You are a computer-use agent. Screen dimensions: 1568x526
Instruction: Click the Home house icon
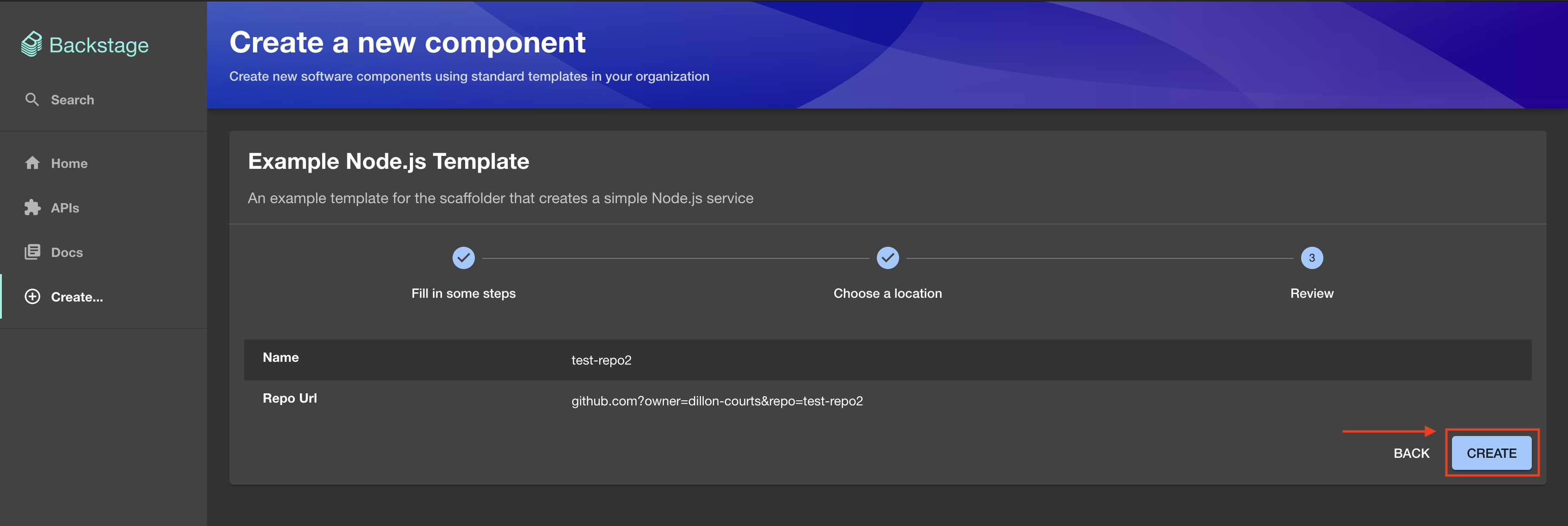tap(32, 163)
